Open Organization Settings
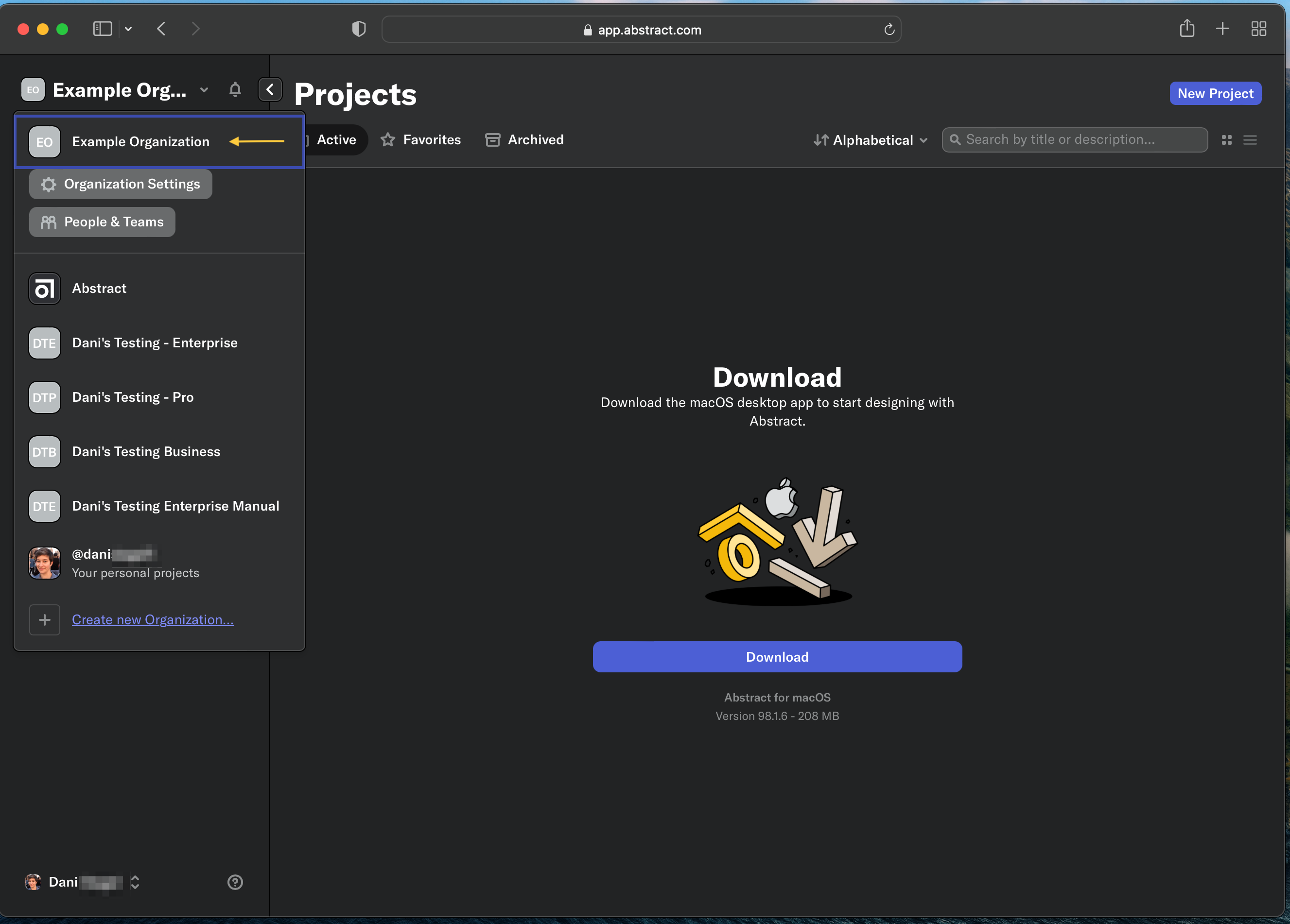Image resolution: width=1290 pixels, height=924 pixels. [x=121, y=184]
